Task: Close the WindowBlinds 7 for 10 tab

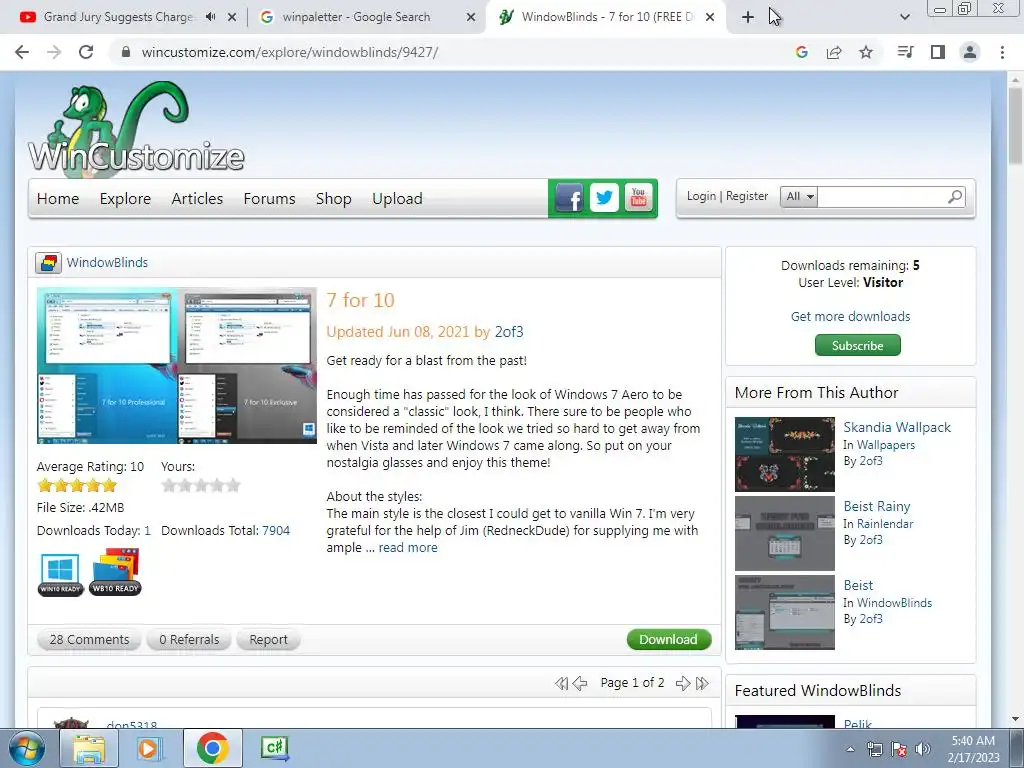Action: [x=710, y=17]
